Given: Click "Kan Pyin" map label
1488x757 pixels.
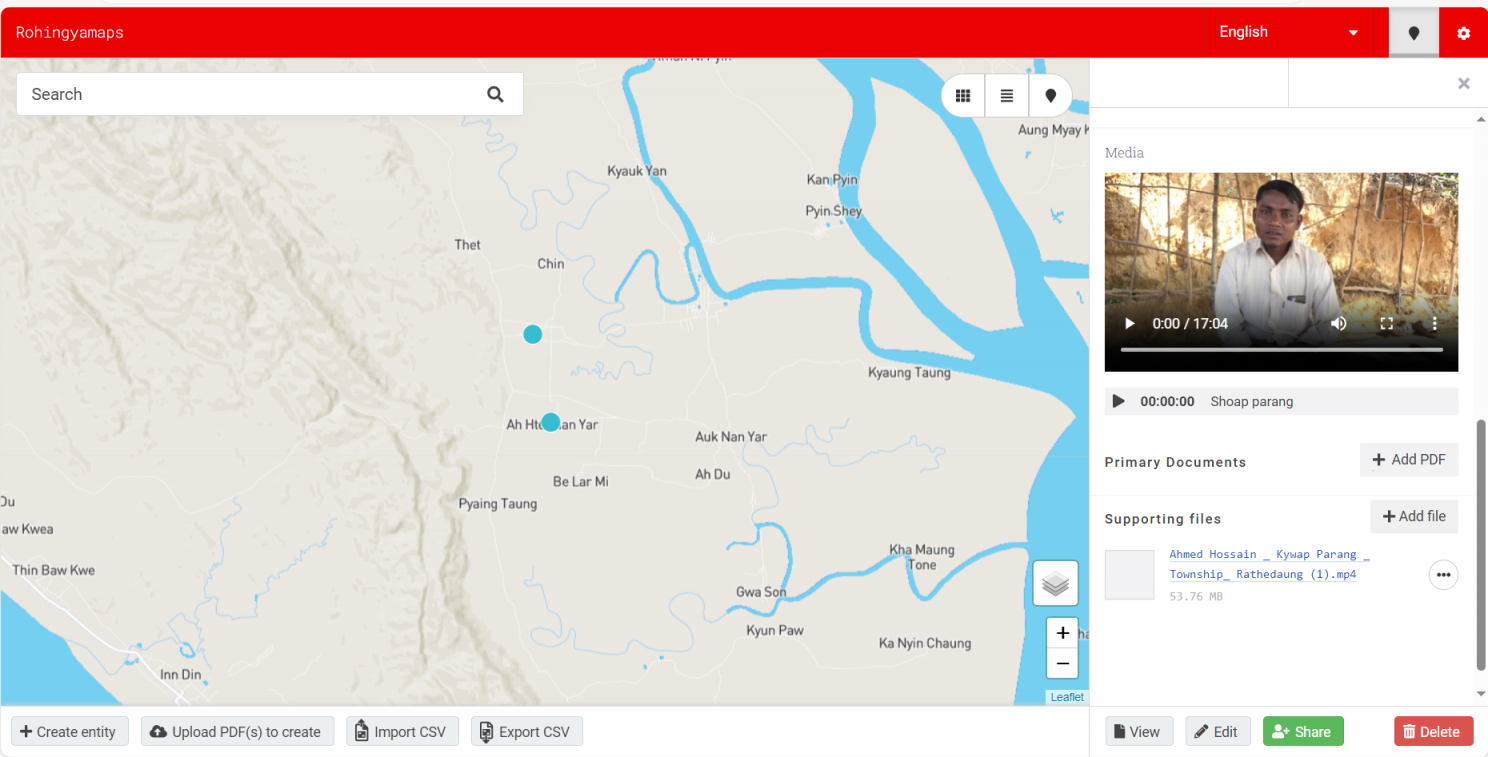Looking at the screenshot, I should point(832,180).
